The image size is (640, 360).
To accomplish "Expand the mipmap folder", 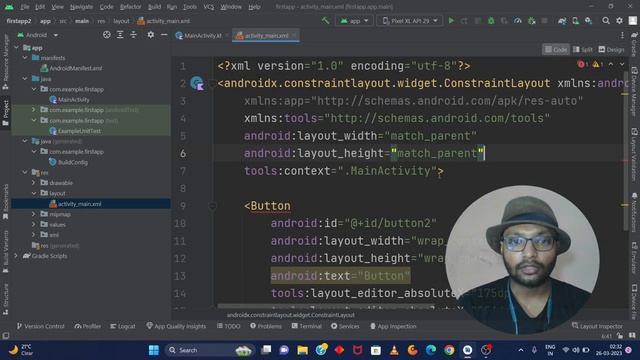I will pyautogui.click(x=34, y=214).
